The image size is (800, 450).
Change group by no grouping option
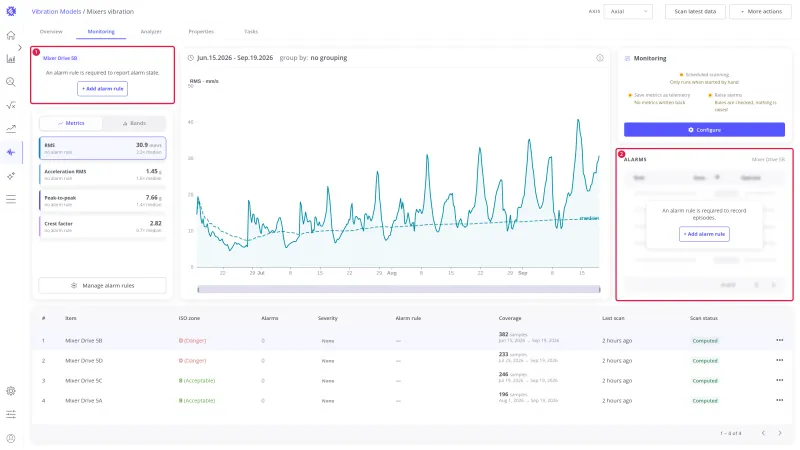(329, 58)
